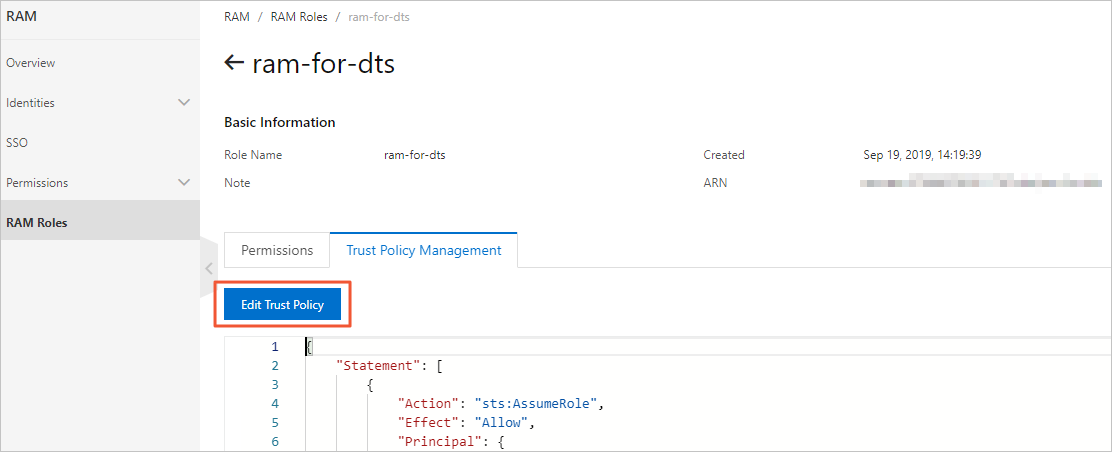
Task: Click the RAM sidebar heading
Action: (21, 16)
